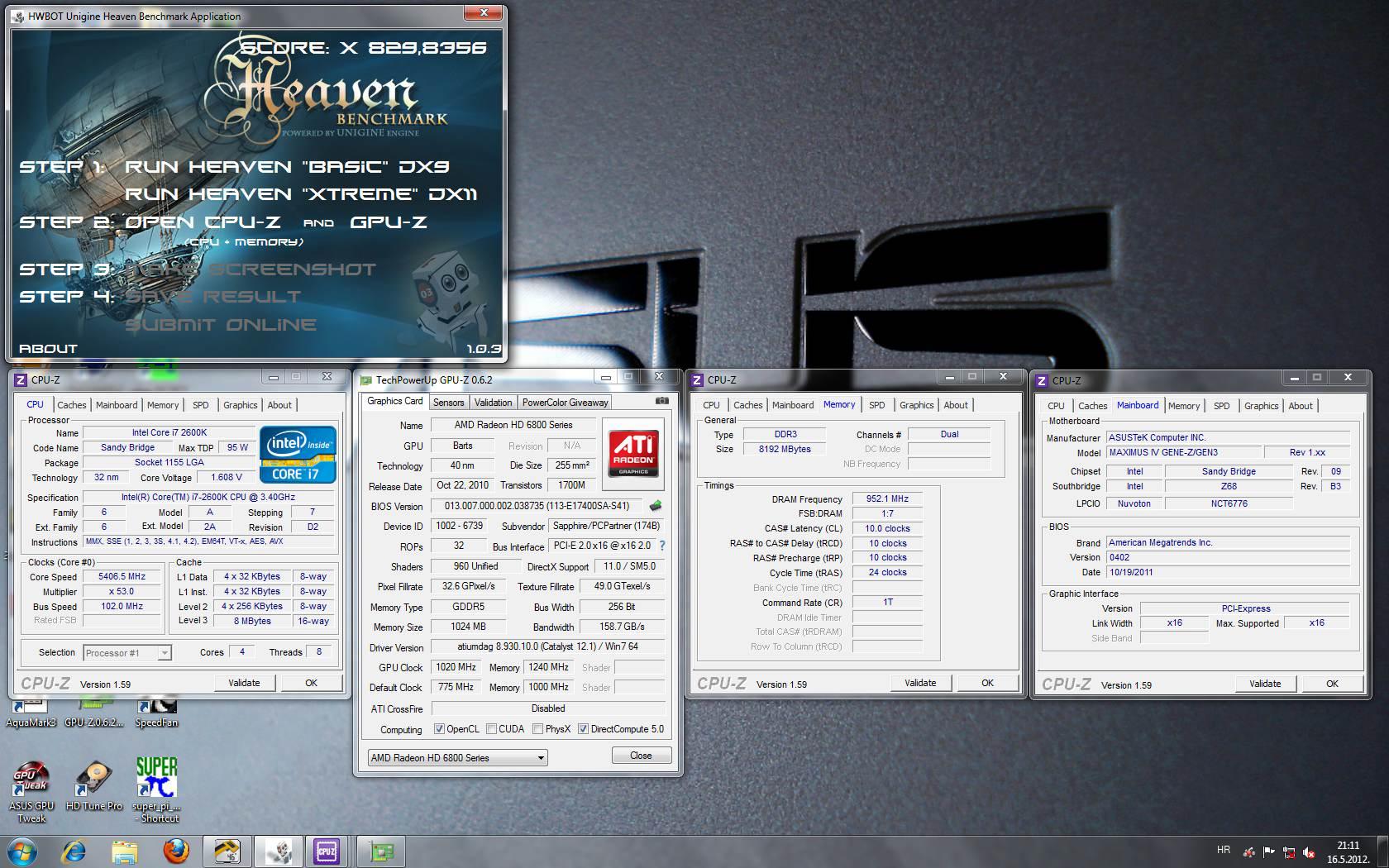Viewport: 1389px width, 868px height.
Task: Toggle the PhysX checkbox
Action: pos(537,729)
